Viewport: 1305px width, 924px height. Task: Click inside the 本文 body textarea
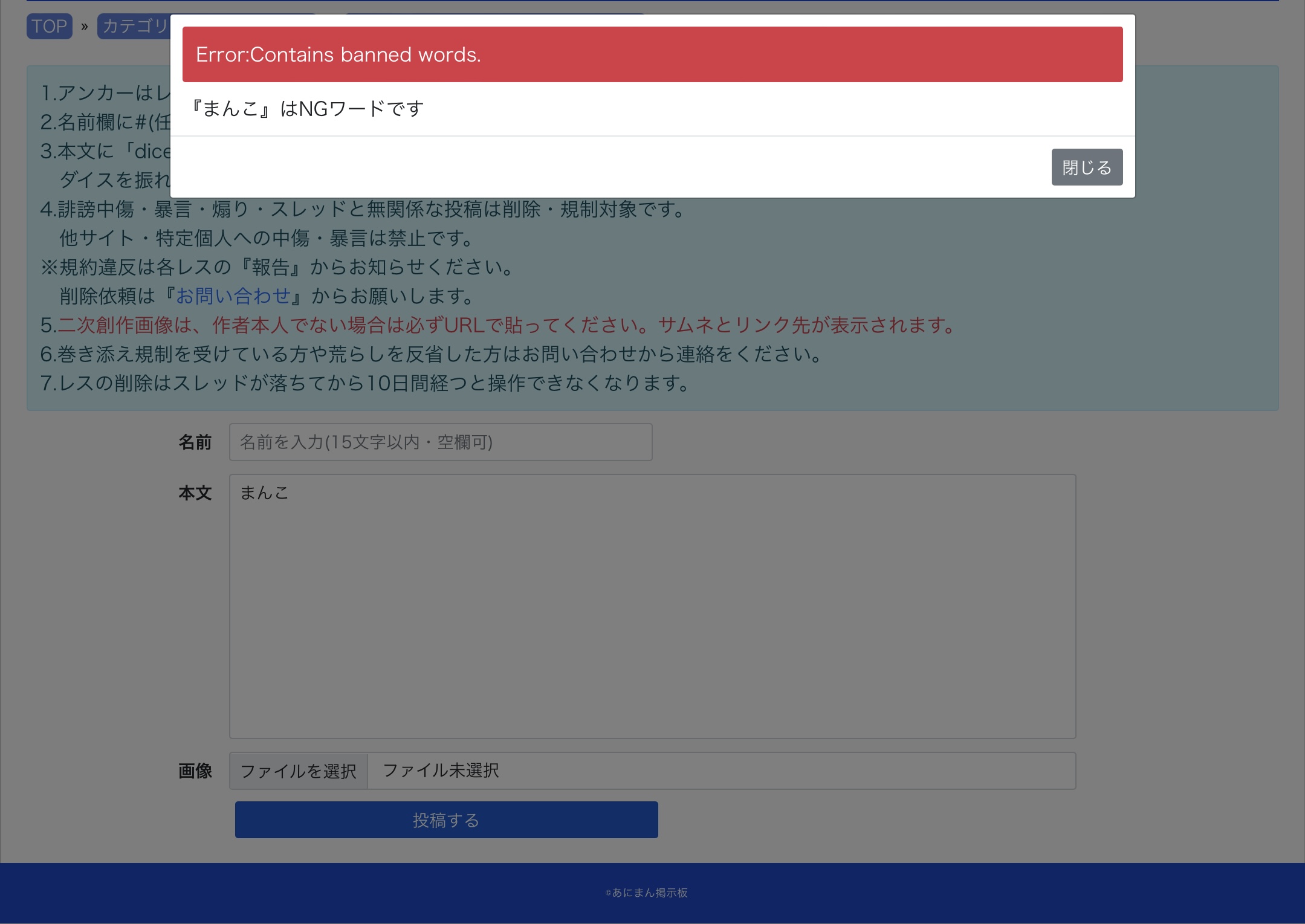652,606
